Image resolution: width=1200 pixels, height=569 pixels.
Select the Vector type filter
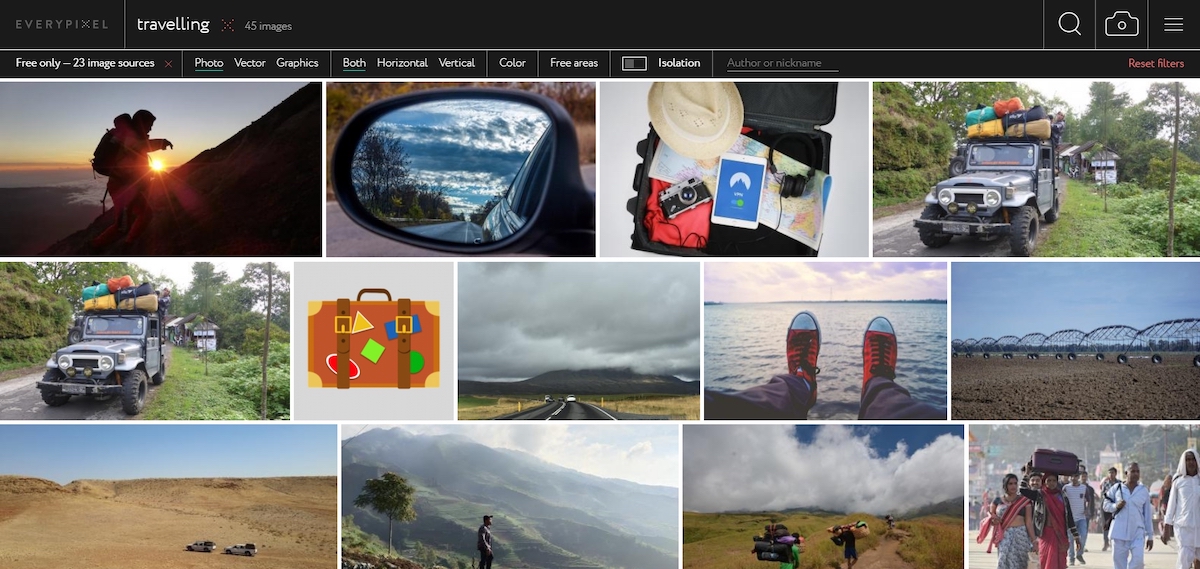(x=250, y=63)
